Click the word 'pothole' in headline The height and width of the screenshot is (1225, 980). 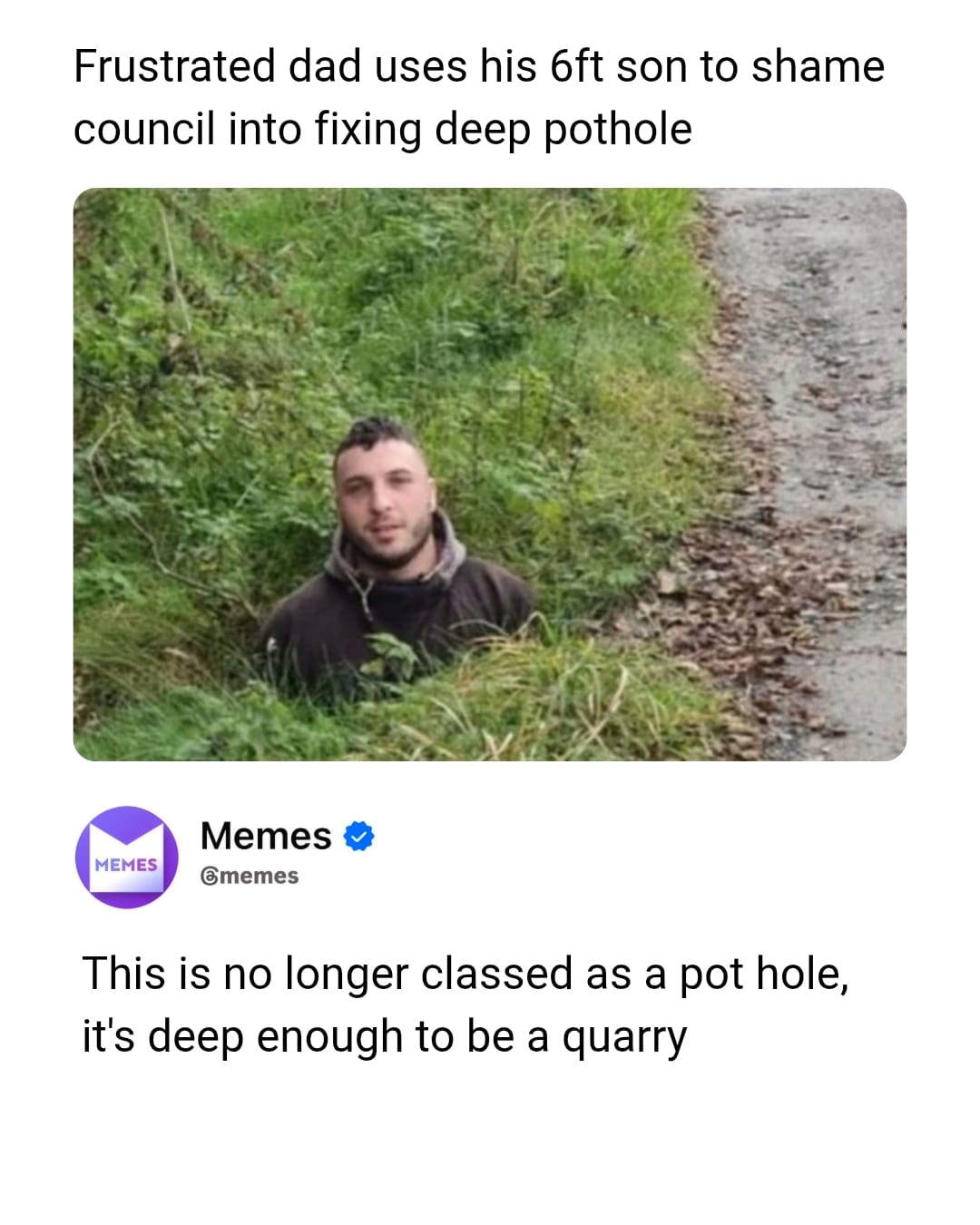pos(618,131)
